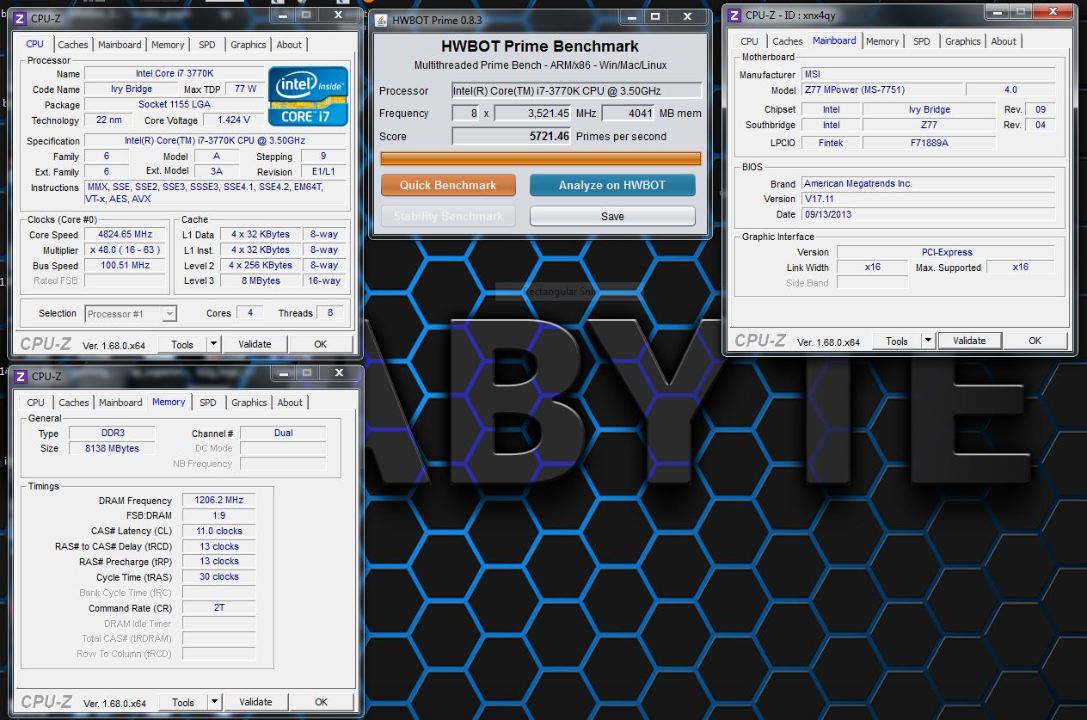
Task: Click OK in CPU window
Action: [320, 344]
